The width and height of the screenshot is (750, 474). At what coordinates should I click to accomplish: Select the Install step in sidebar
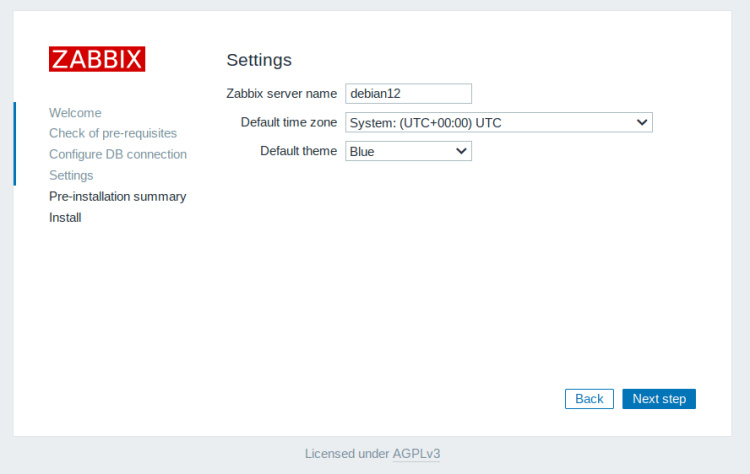pyautogui.click(x=65, y=218)
